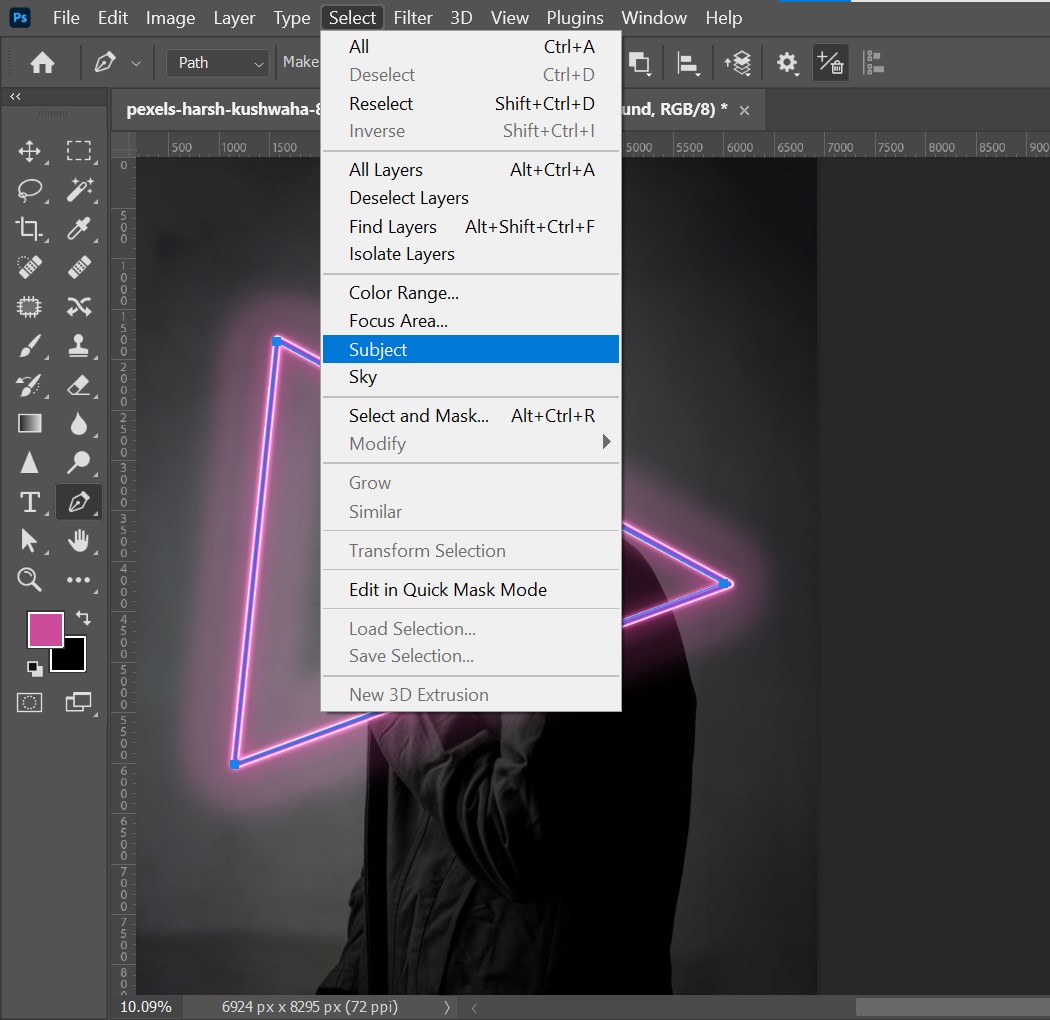This screenshot has height=1020, width=1050.
Task: Swap foreground and background colors
Action: pyautogui.click(x=84, y=617)
